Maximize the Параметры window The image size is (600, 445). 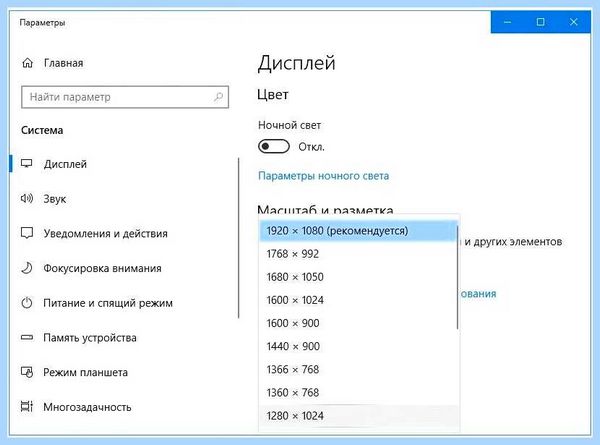(x=540, y=22)
